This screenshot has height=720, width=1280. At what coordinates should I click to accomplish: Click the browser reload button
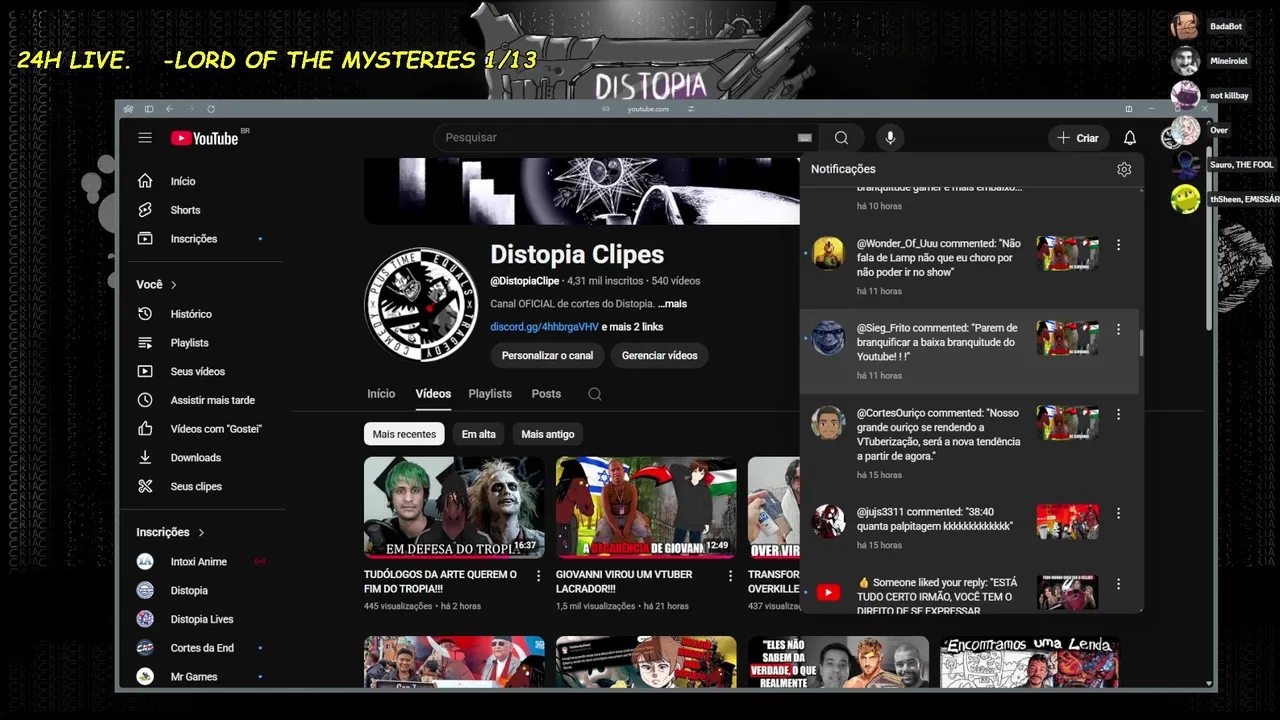coord(211,109)
